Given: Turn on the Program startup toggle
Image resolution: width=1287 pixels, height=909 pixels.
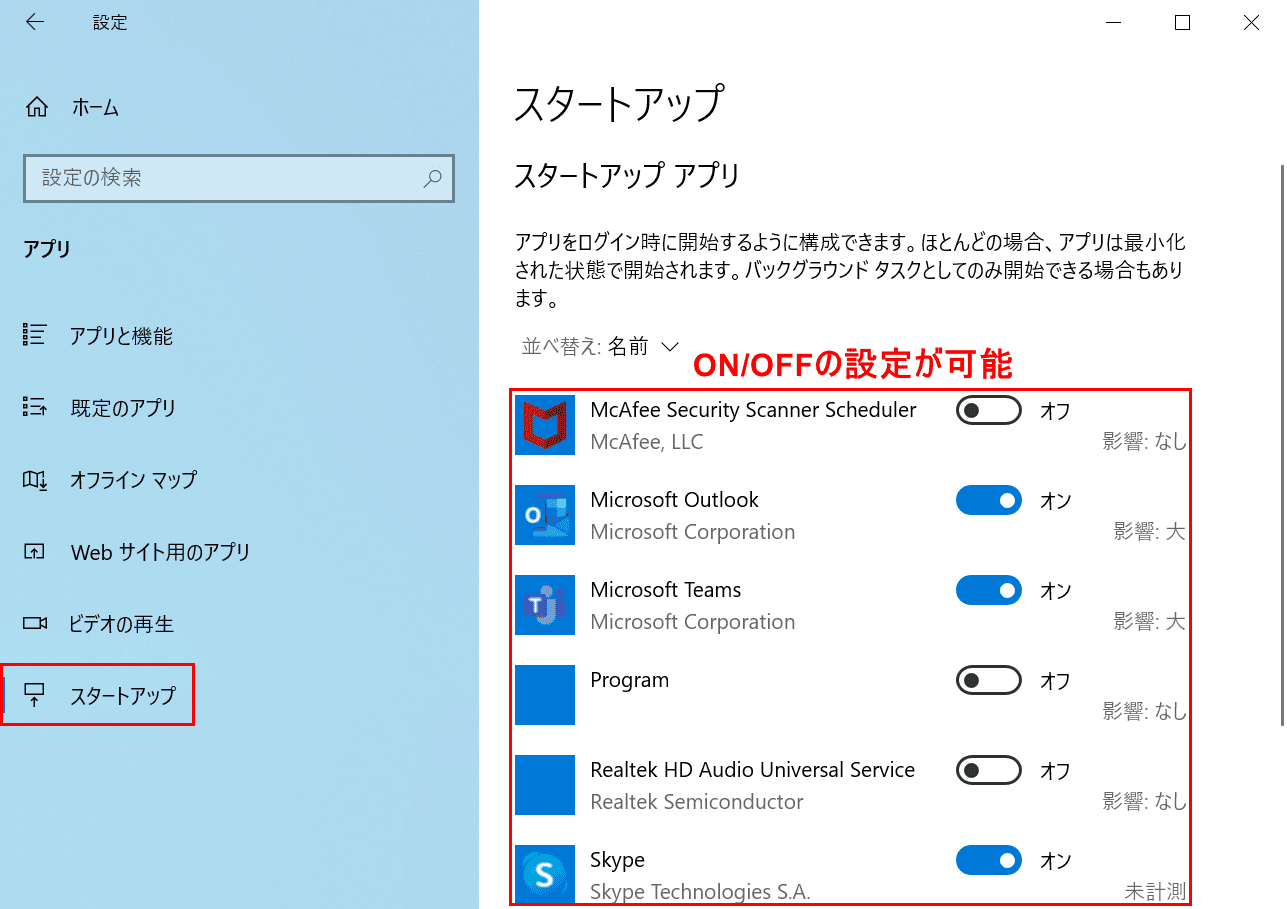Looking at the screenshot, I should tap(988, 681).
